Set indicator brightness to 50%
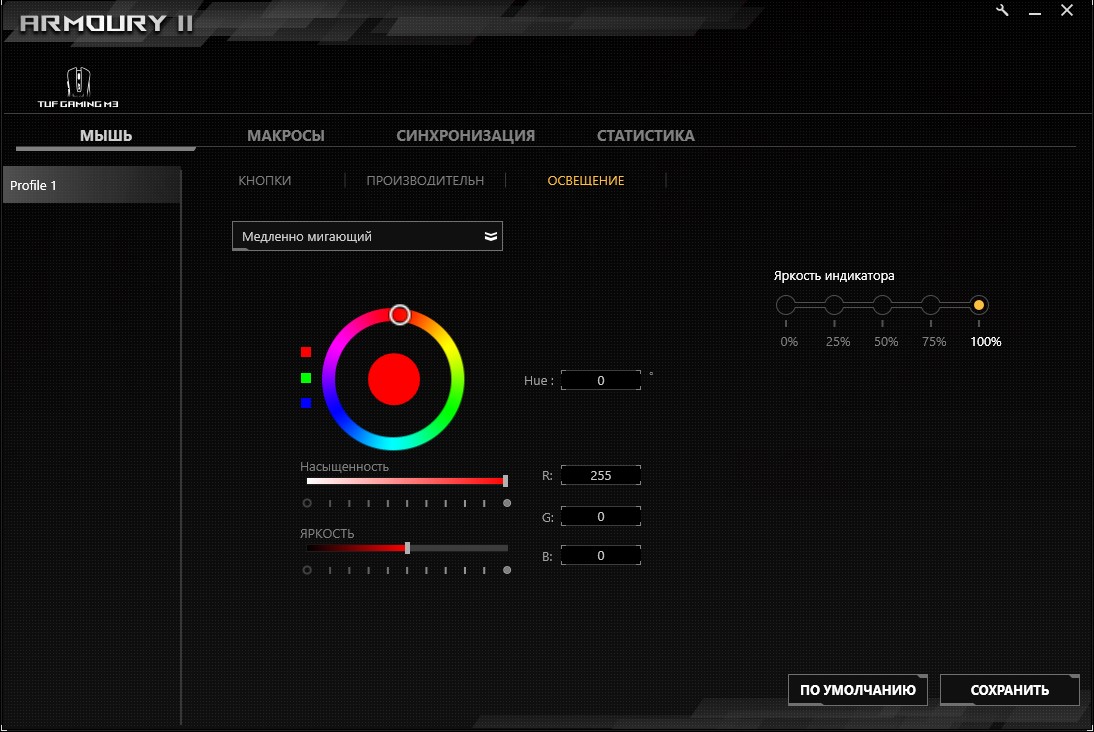This screenshot has width=1094, height=732. tap(883, 305)
